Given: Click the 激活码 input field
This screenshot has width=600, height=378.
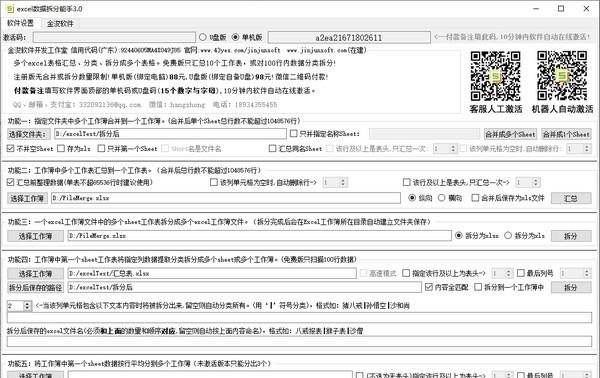Looking at the screenshot, I should pos(114,37).
